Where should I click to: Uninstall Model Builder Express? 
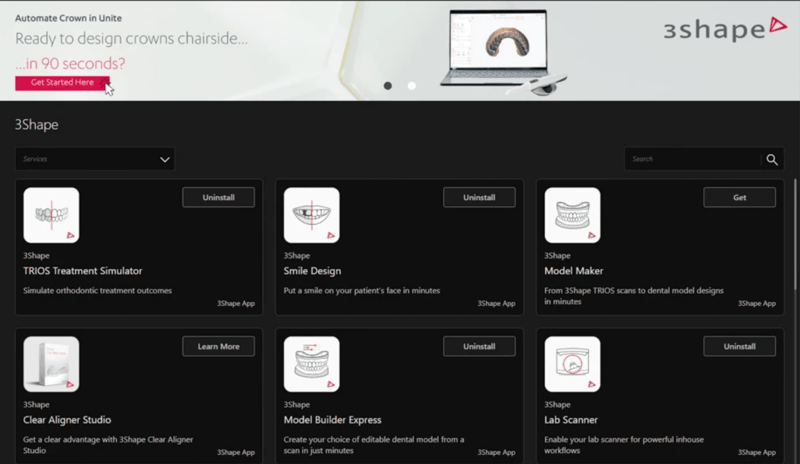(x=479, y=347)
